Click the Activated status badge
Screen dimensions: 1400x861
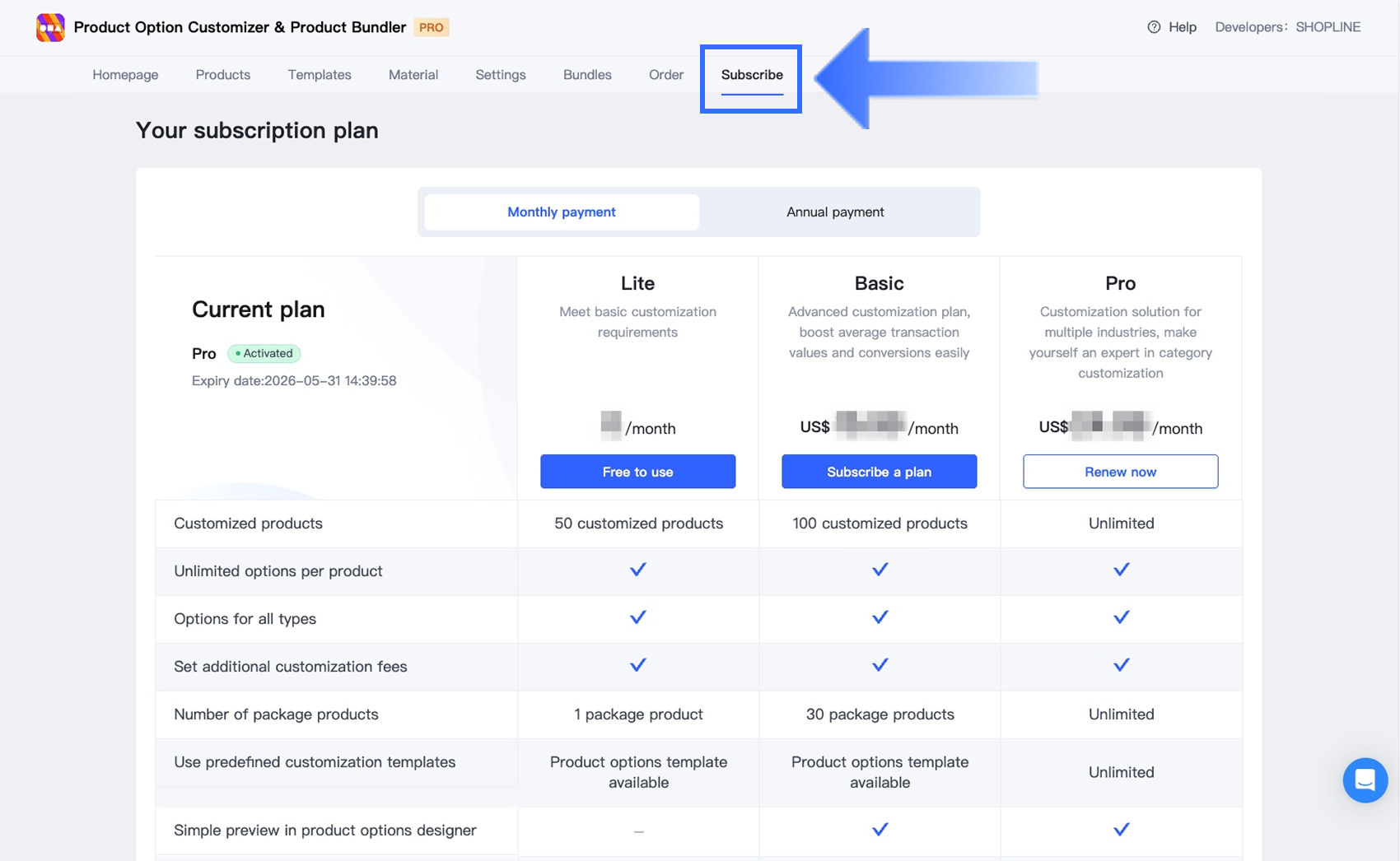[264, 353]
